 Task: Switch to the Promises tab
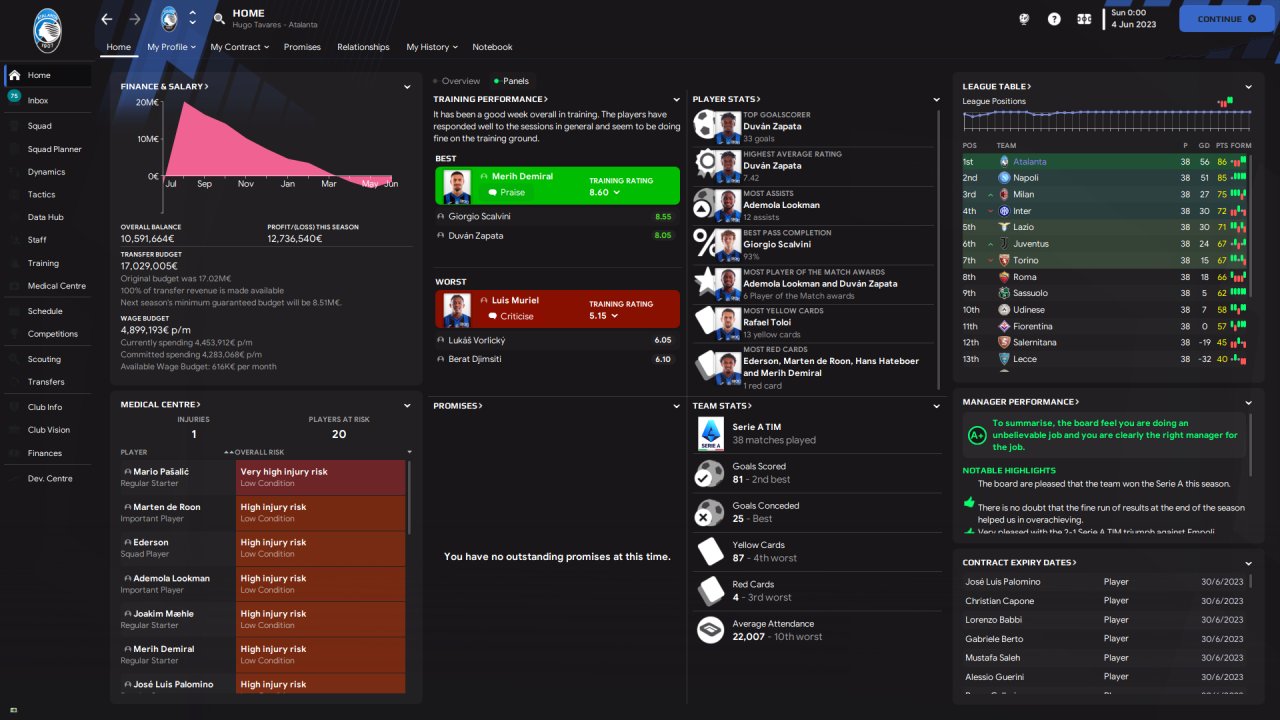tap(302, 47)
